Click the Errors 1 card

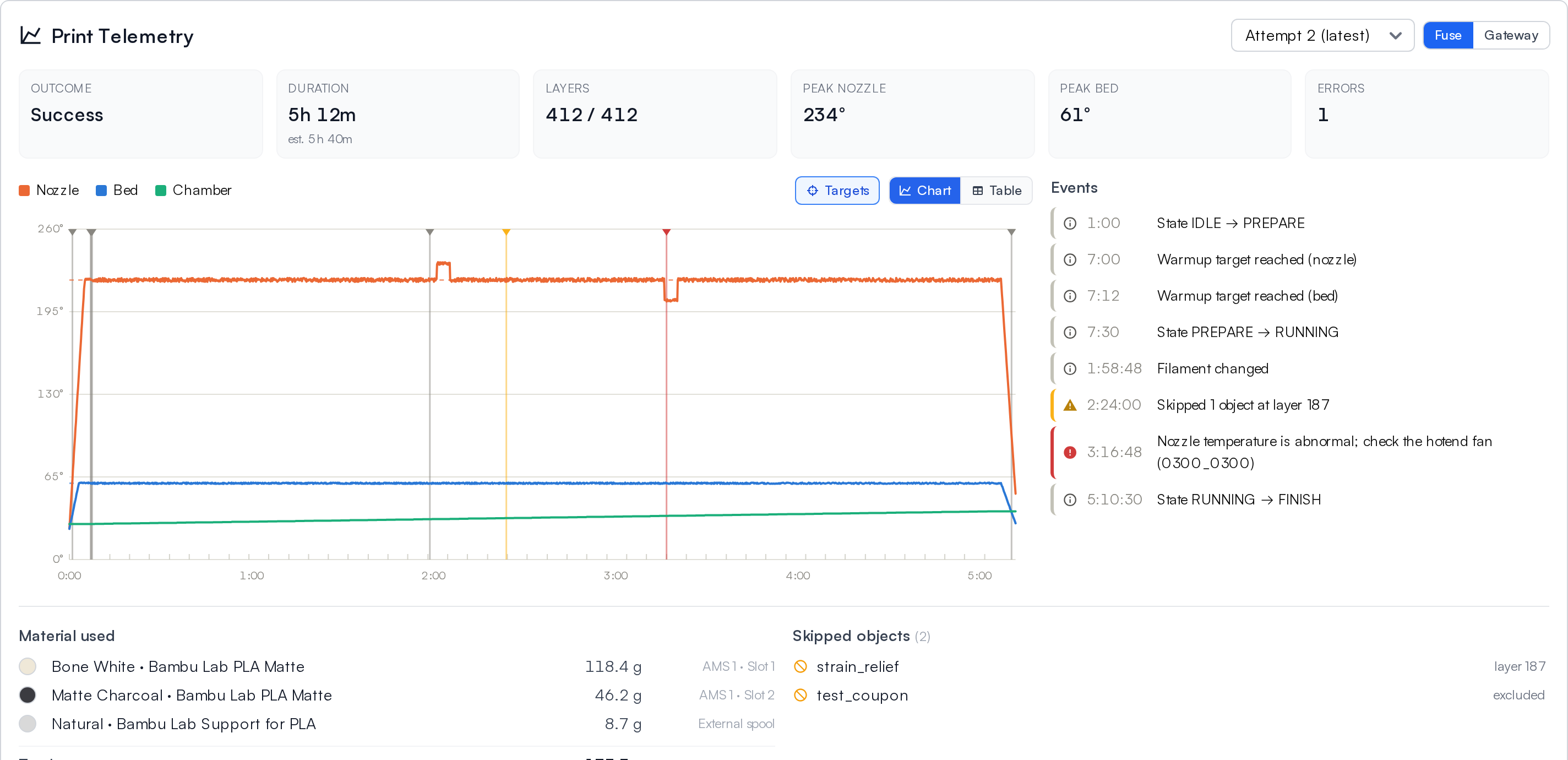click(1427, 114)
